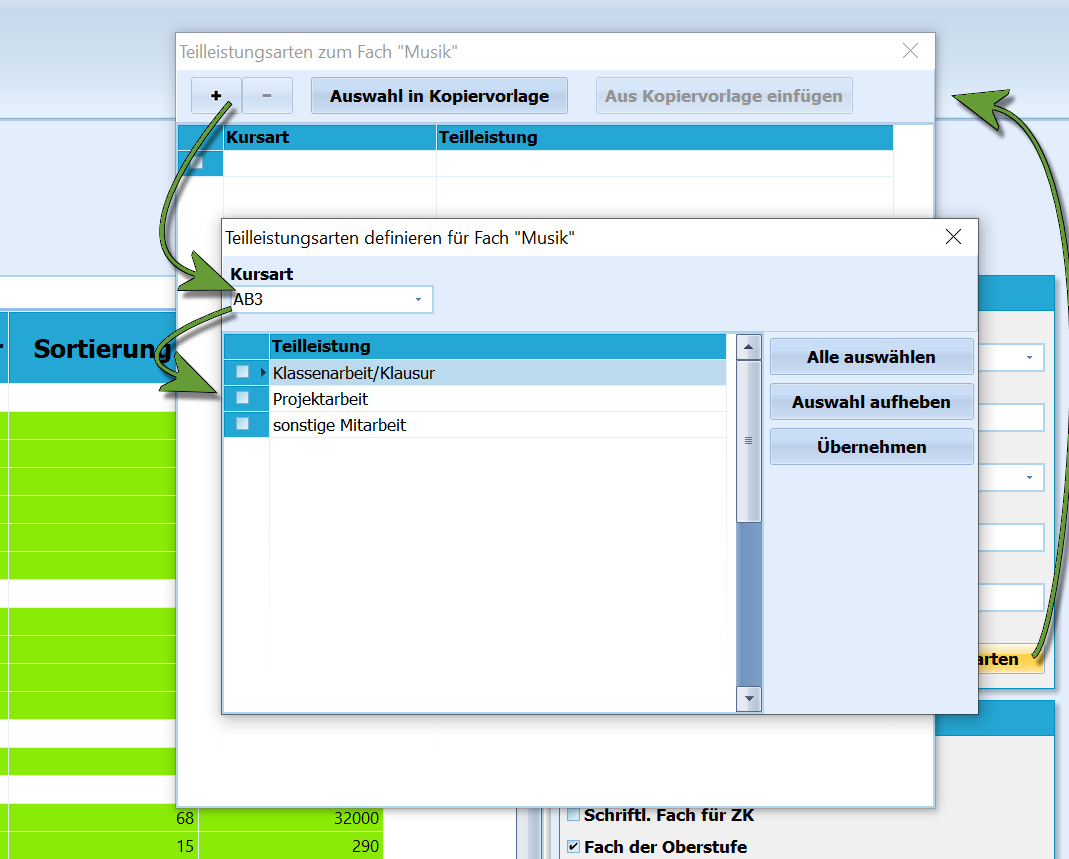Click the minus button to remove entry
Image resolution: width=1069 pixels, height=859 pixels.
[x=267, y=95]
